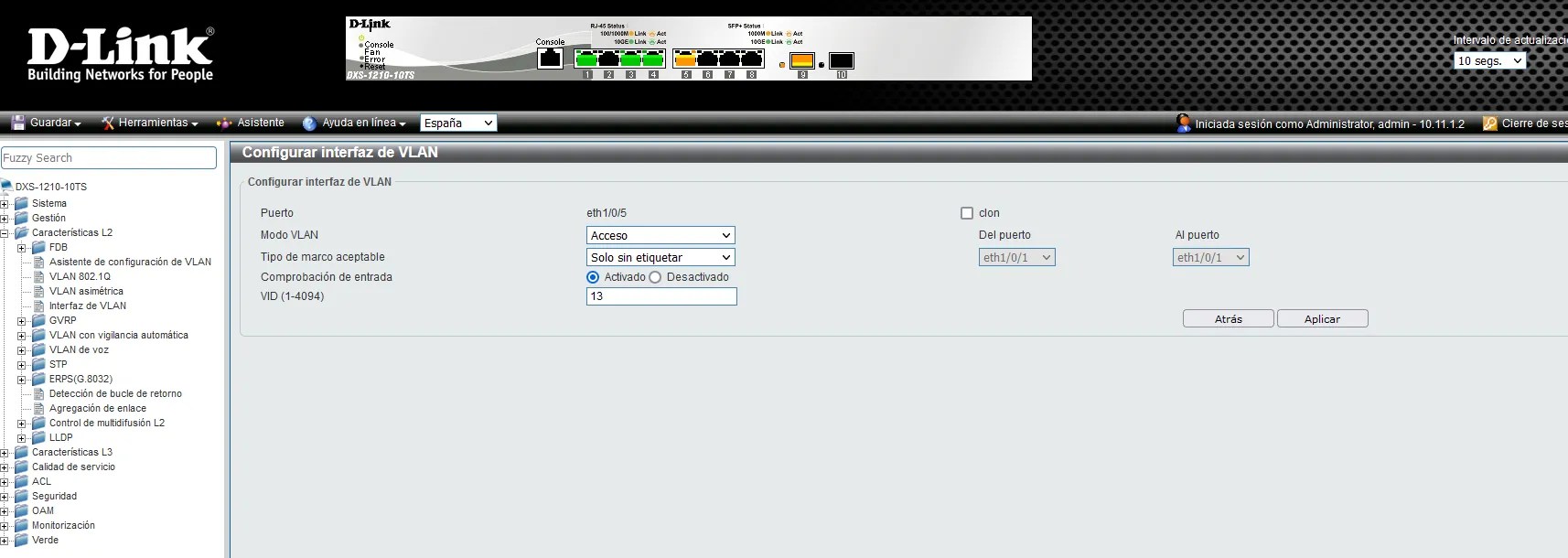Select port 2 on the switch panel

click(608, 59)
